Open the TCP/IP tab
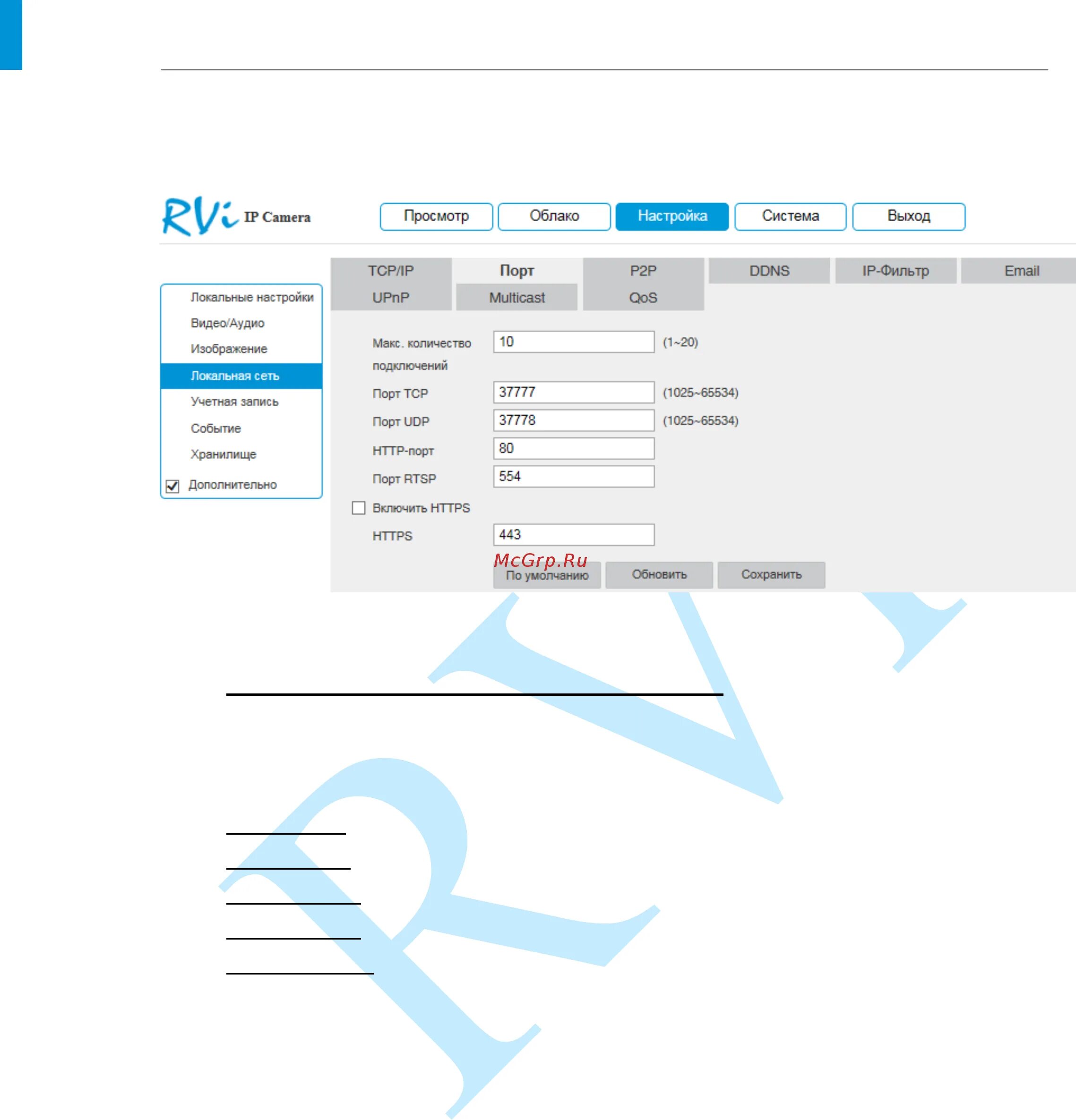 point(390,271)
